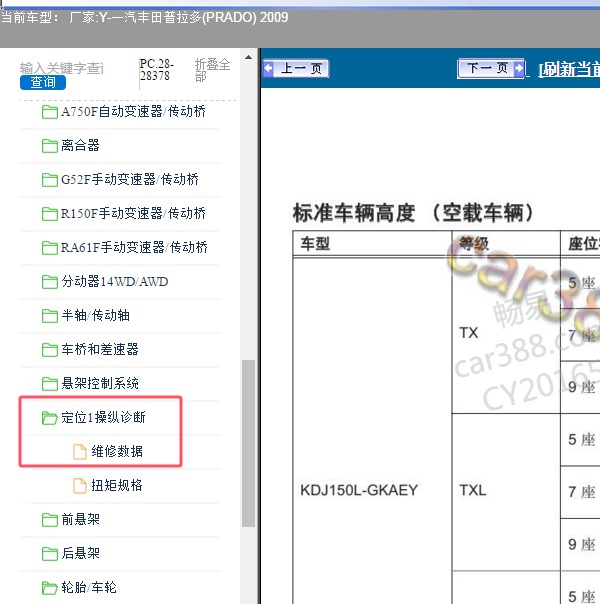
Task: Click the 悬架控制系统 folder icon
Action: point(50,384)
